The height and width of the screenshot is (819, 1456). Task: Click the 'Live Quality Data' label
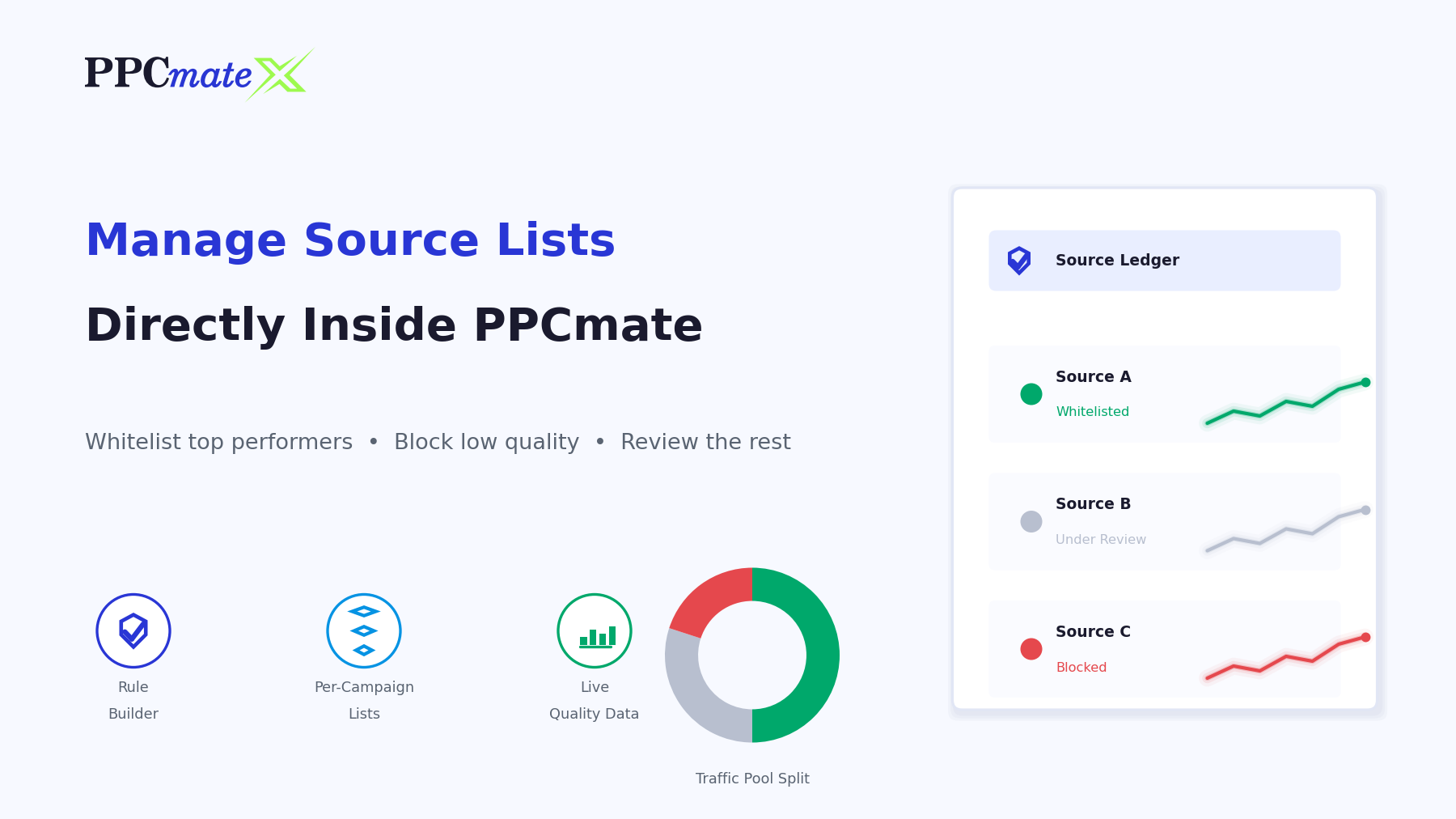tap(595, 700)
